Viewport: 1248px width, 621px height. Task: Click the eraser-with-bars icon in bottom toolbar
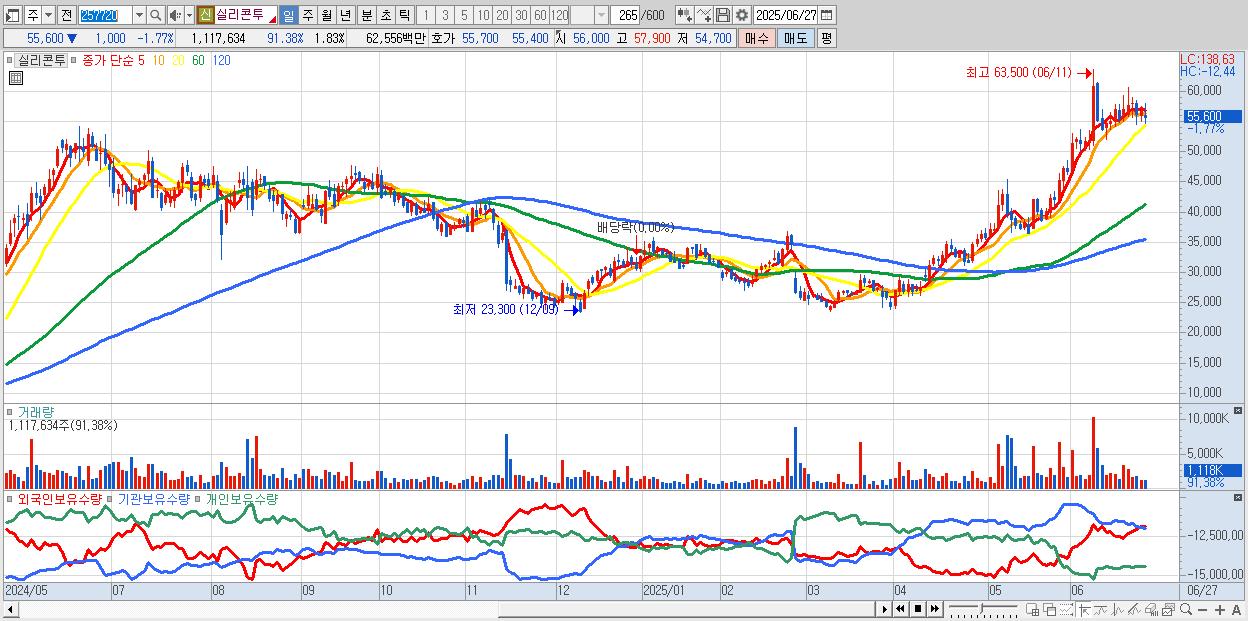[x=1152, y=609]
